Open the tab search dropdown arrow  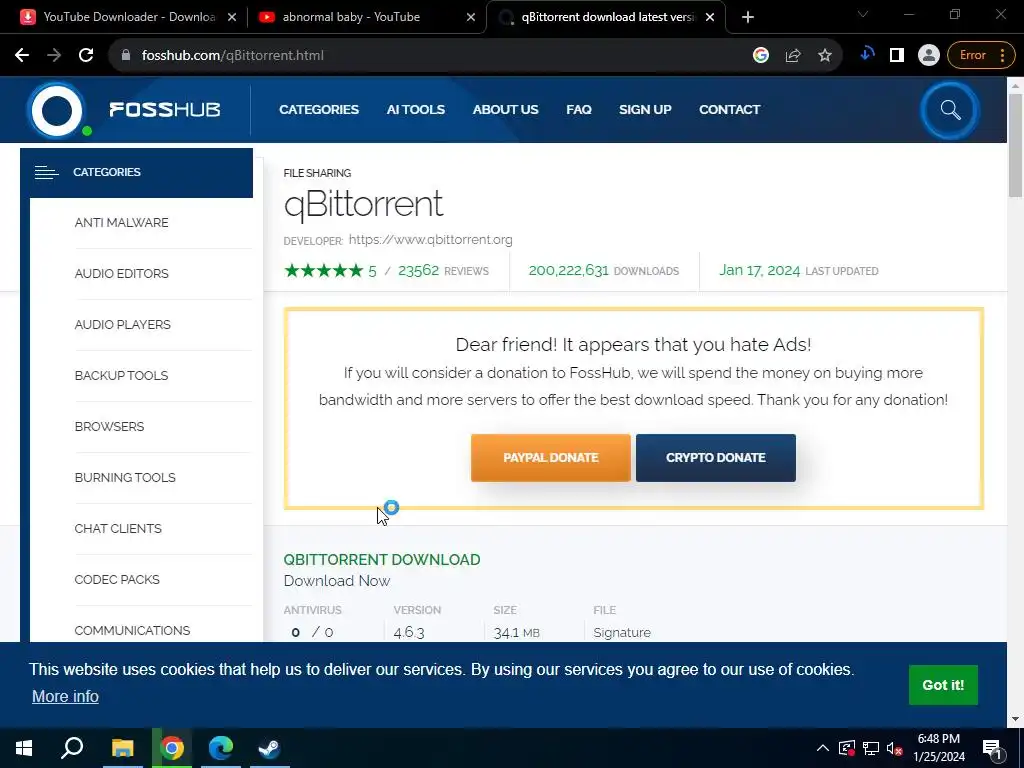pyautogui.click(x=863, y=14)
